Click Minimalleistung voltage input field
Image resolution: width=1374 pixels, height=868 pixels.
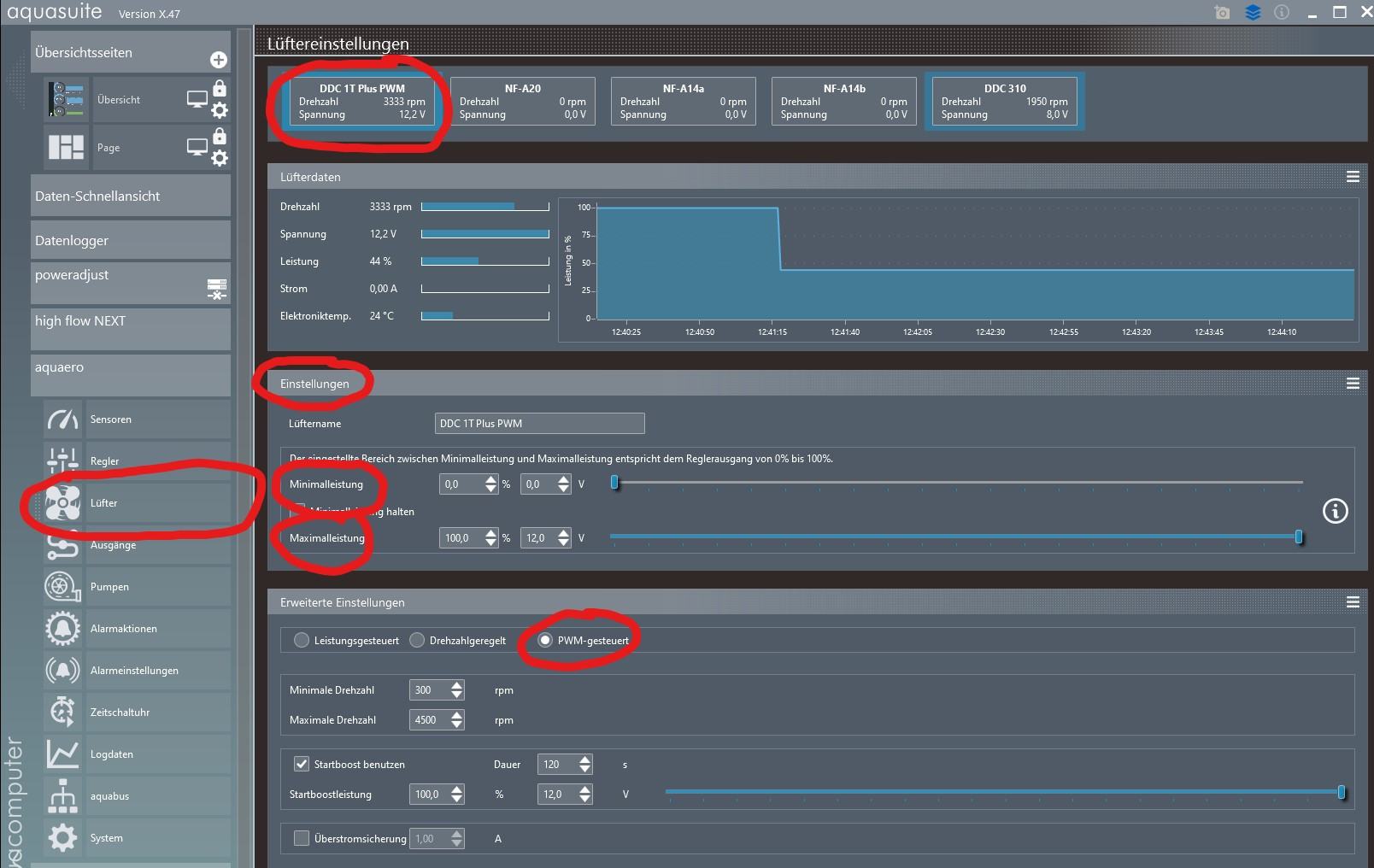pyautogui.click(x=538, y=484)
